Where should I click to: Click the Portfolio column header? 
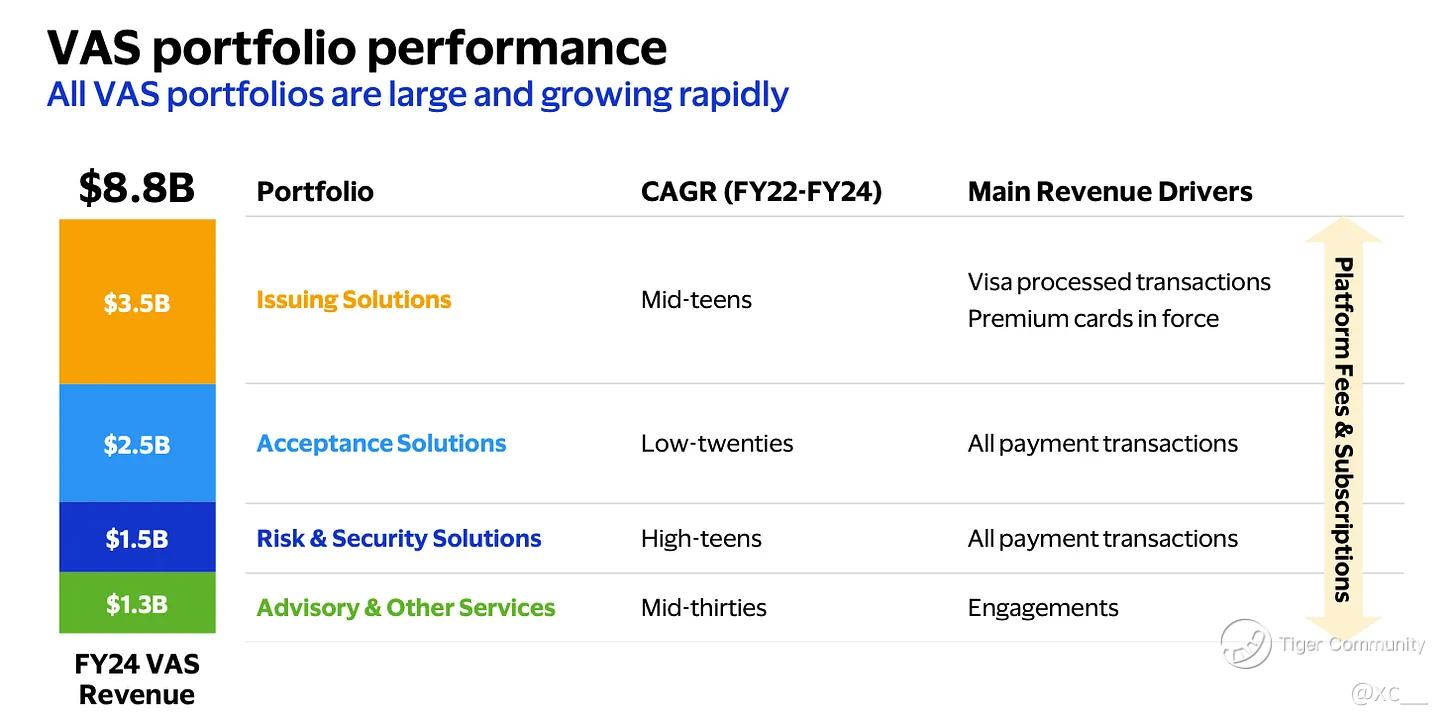315,191
